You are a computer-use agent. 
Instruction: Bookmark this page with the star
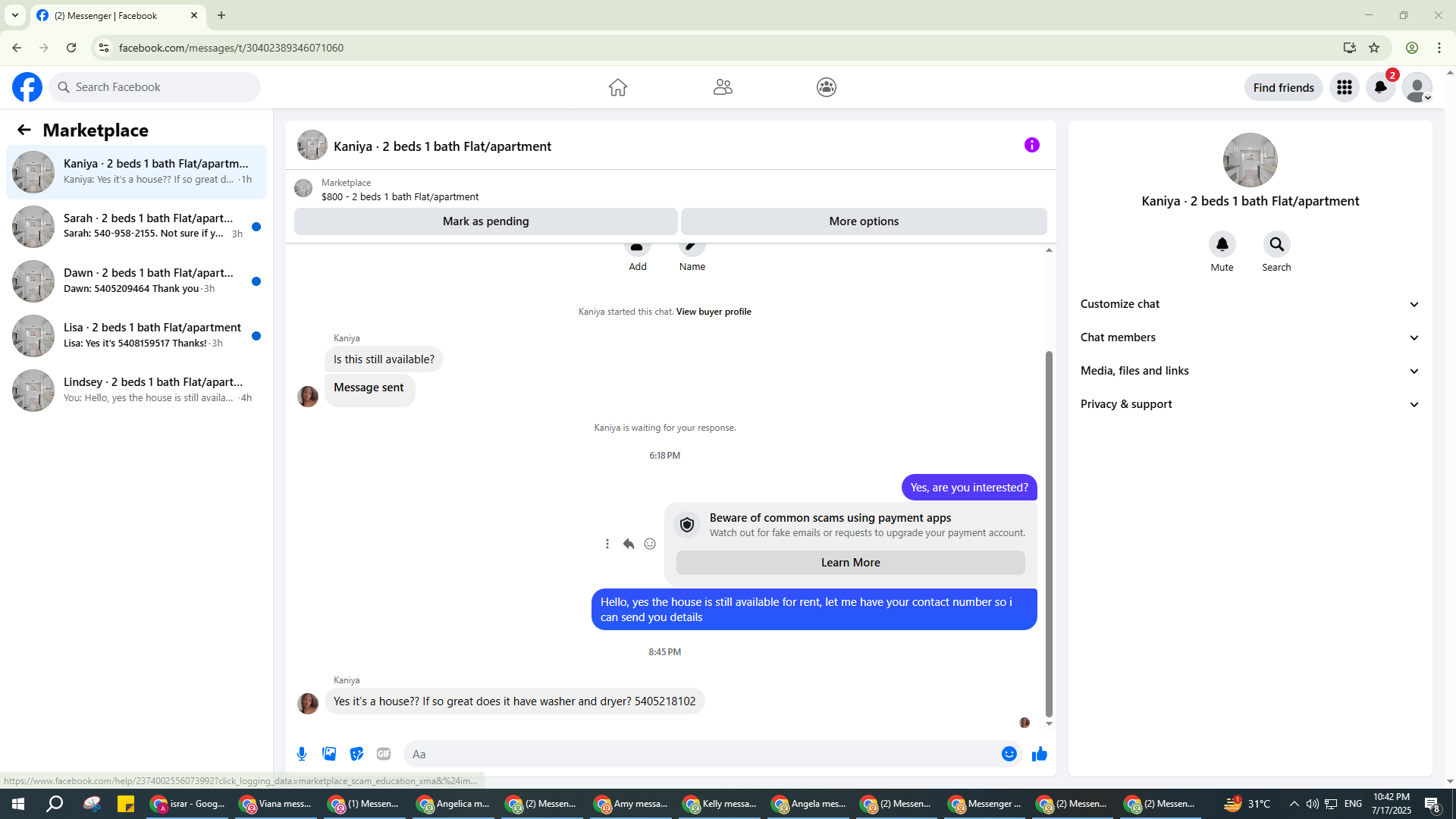point(1374,48)
